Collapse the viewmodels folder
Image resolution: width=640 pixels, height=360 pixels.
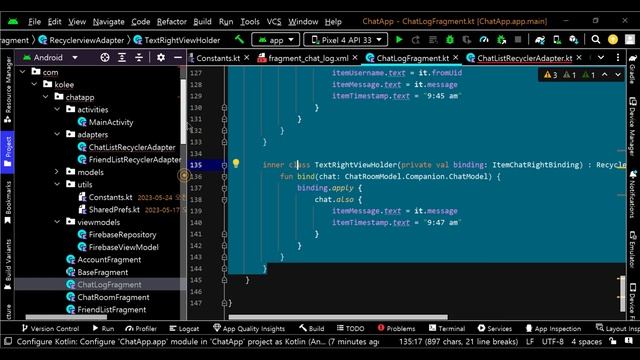[58, 222]
